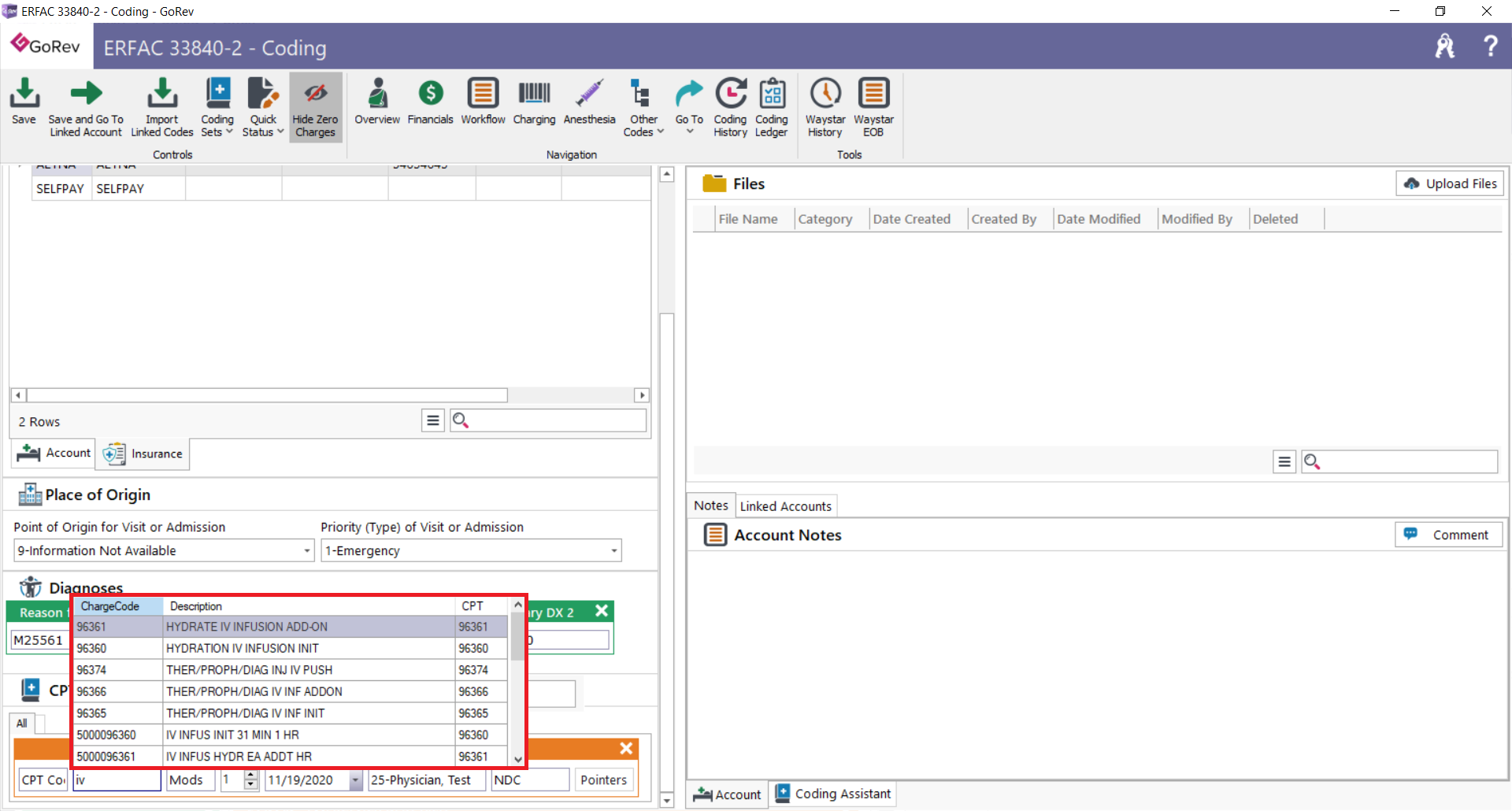The height and width of the screenshot is (811, 1512).
Task: Open the 11/19/2020 date picker dropdown
Action: pos(356,780)
